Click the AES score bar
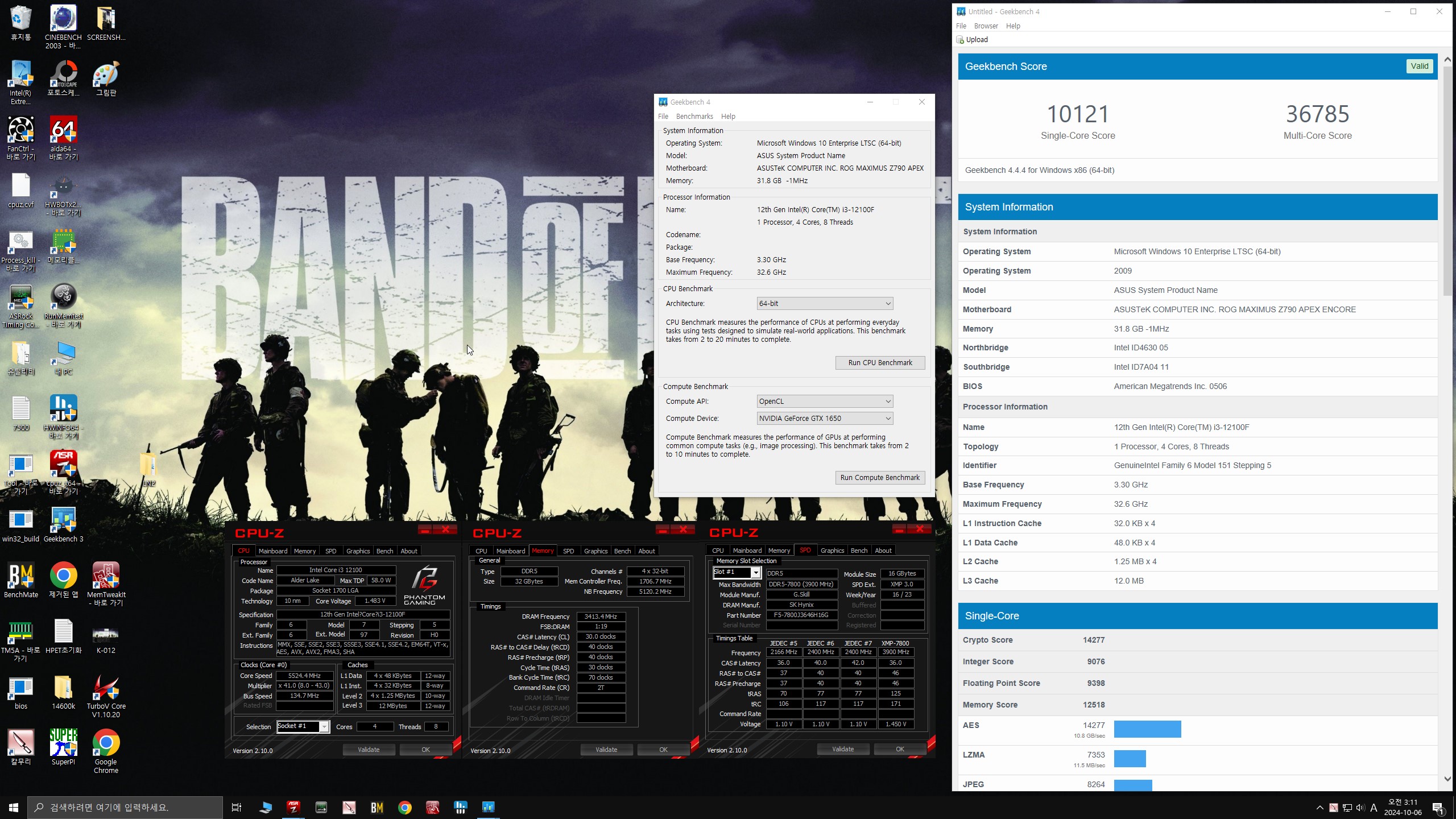Image resolution: width=1456 pixels, height=819 pixels. pyautogui.click(x=1147, y=729)
